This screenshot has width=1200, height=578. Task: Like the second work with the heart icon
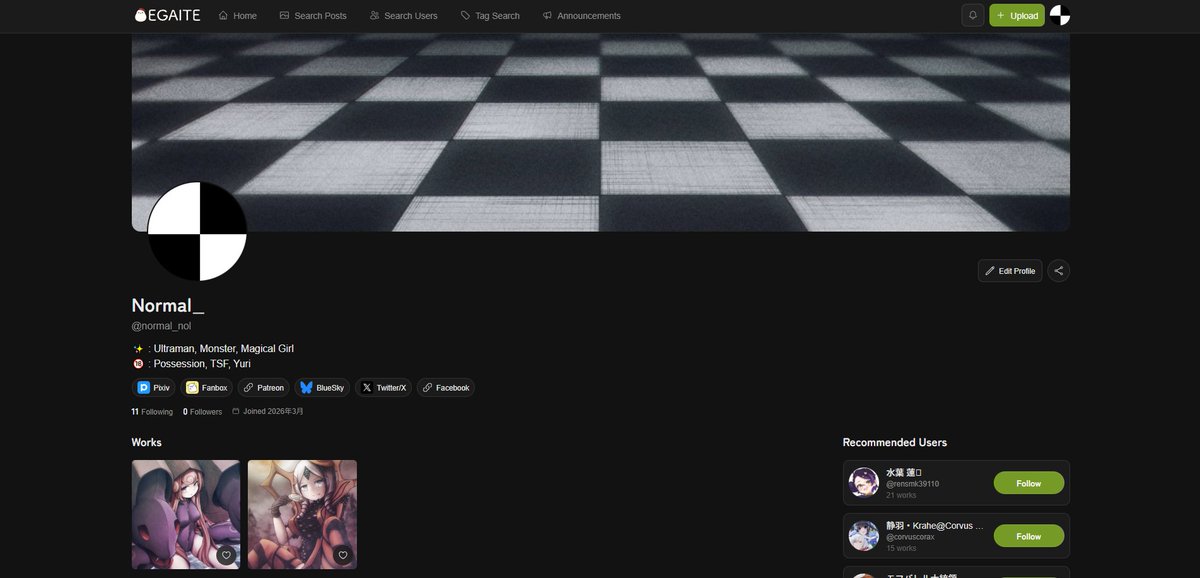tap(343, 555)
